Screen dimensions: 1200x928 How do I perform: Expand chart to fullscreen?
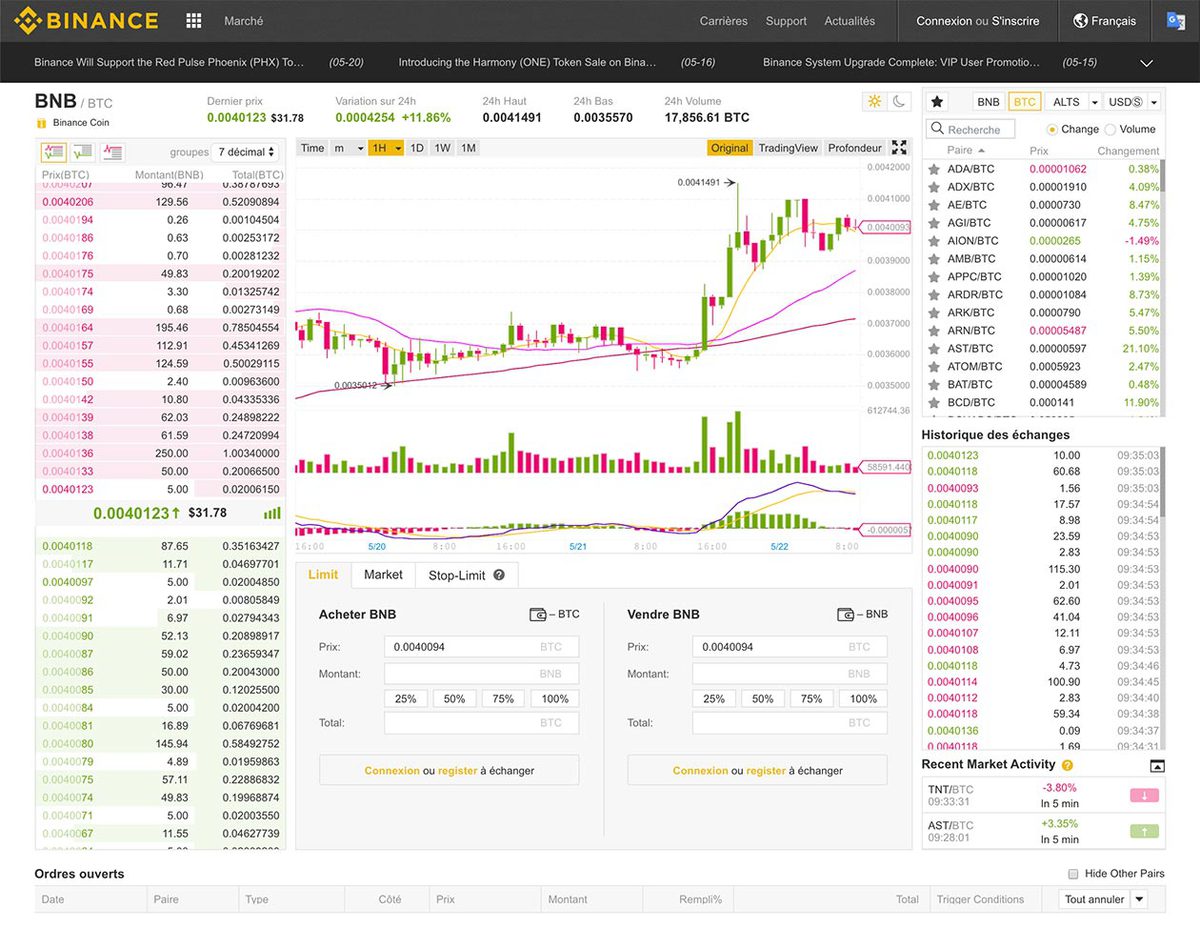(899, 148)
